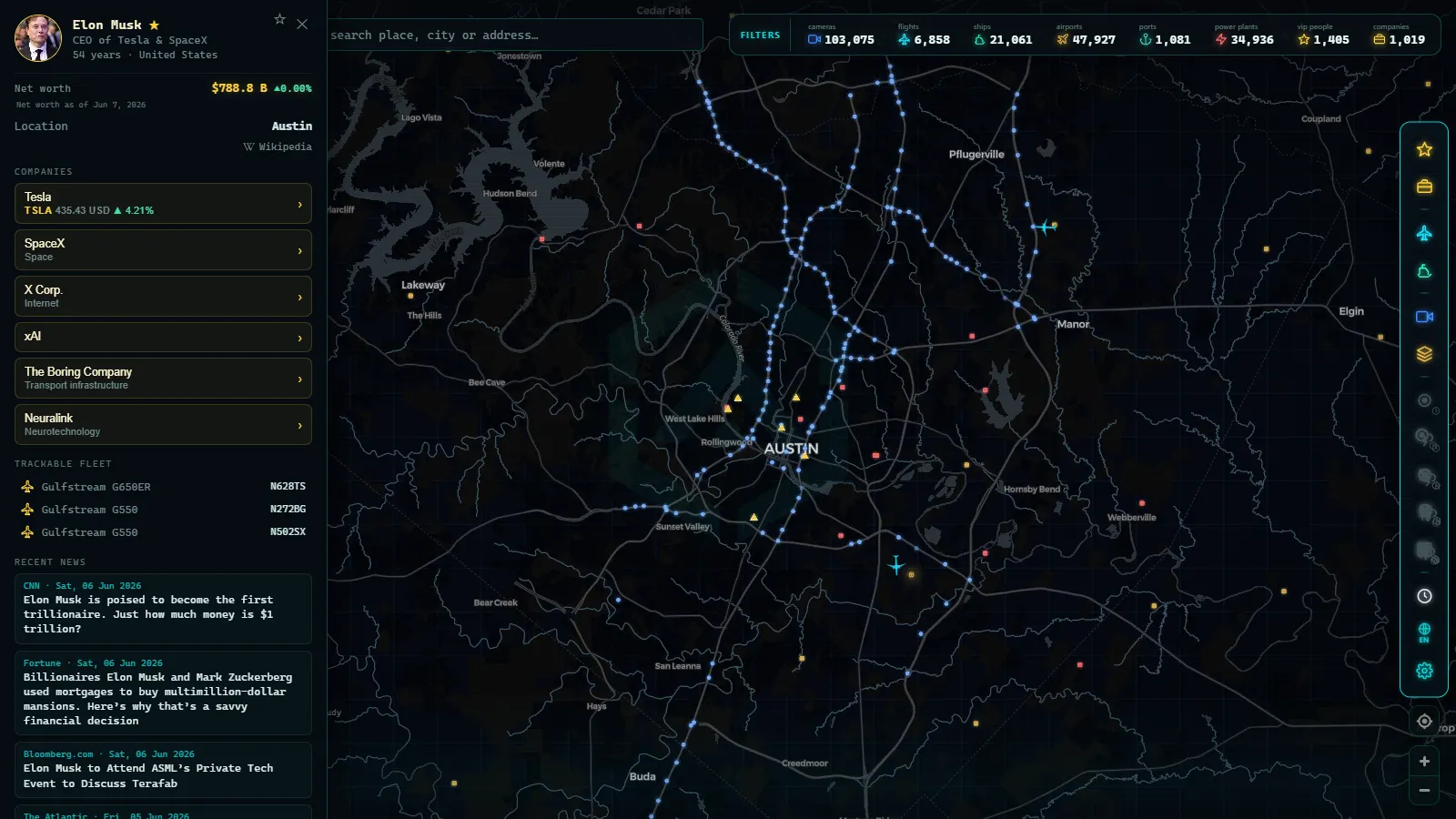Favorite Elon Musk with the star outline icon
This screenshot has height=819, width=1456.
point(279,19)
